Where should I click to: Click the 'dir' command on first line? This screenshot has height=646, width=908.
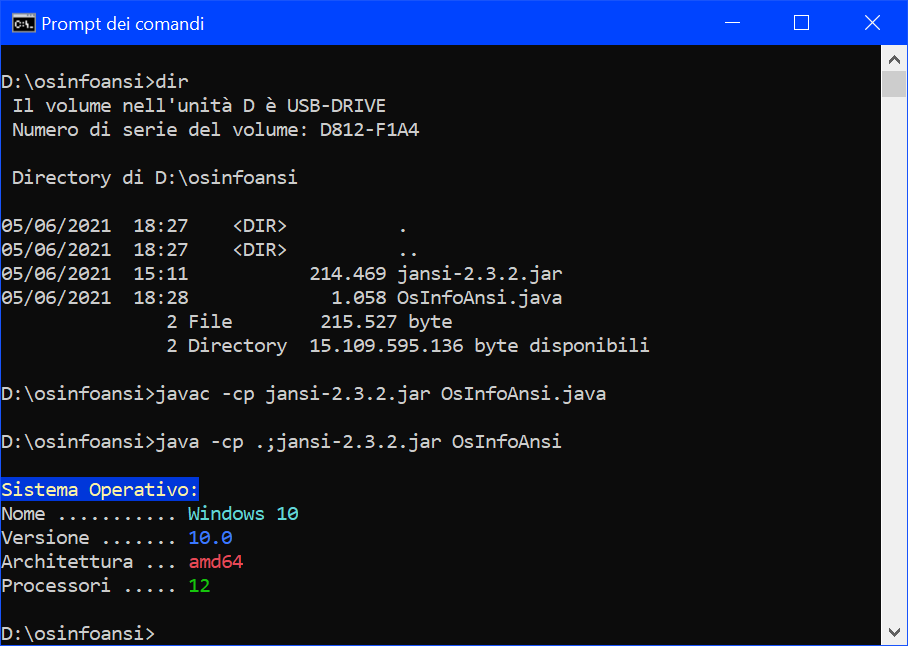pos(172,81)
